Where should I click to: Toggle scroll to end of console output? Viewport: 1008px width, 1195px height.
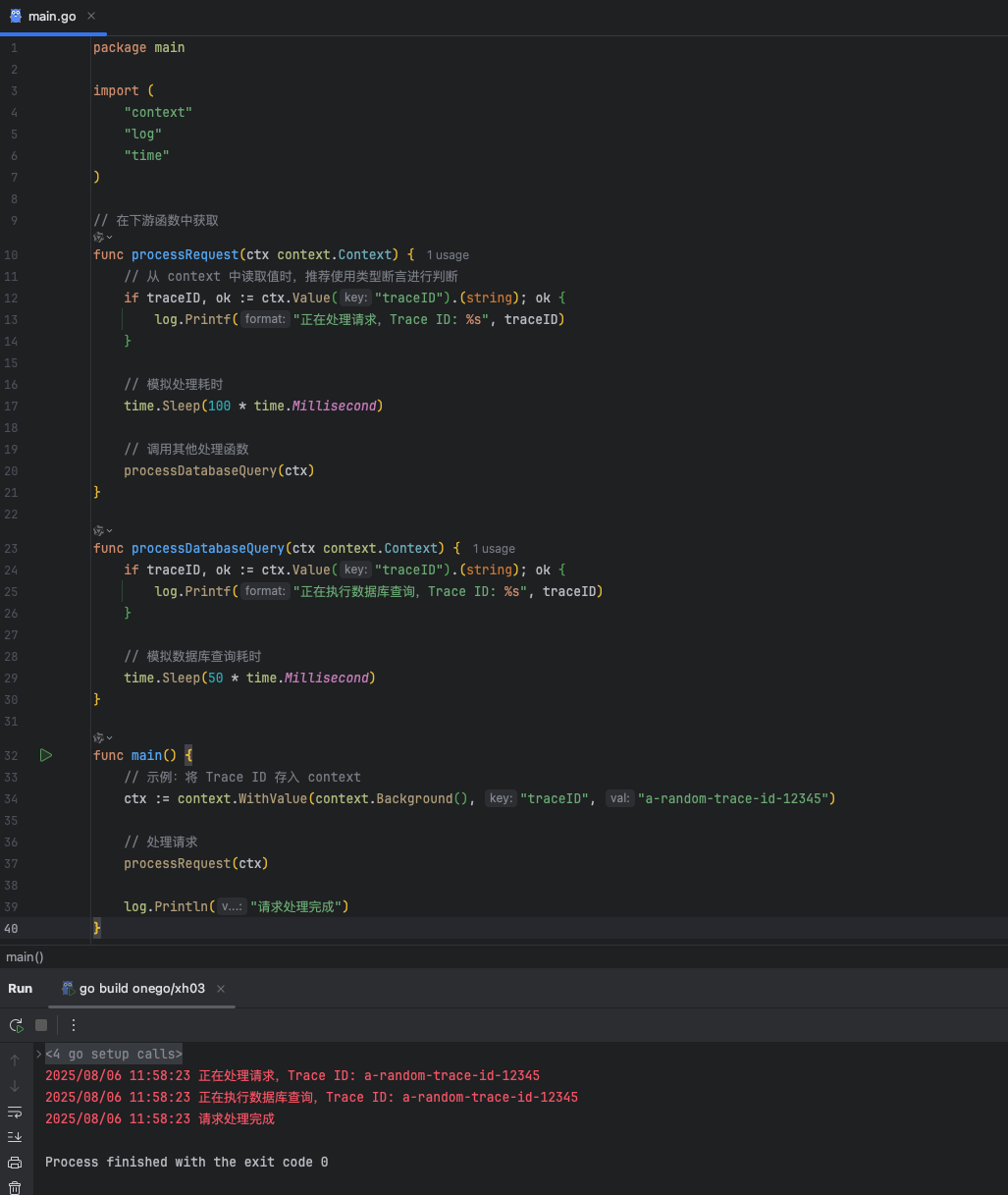15,1137
